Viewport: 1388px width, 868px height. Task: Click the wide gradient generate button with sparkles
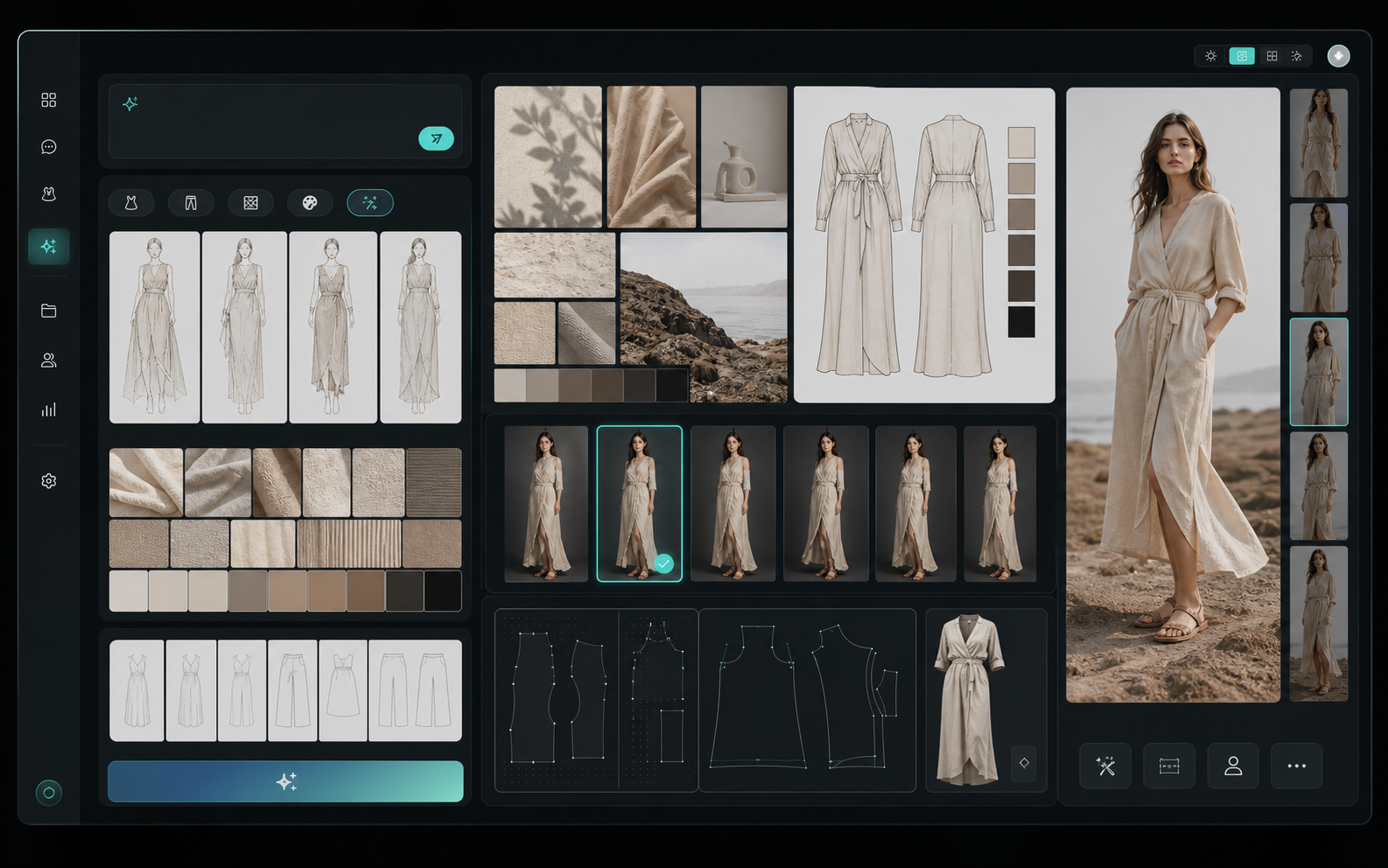(x=285, y=781)
